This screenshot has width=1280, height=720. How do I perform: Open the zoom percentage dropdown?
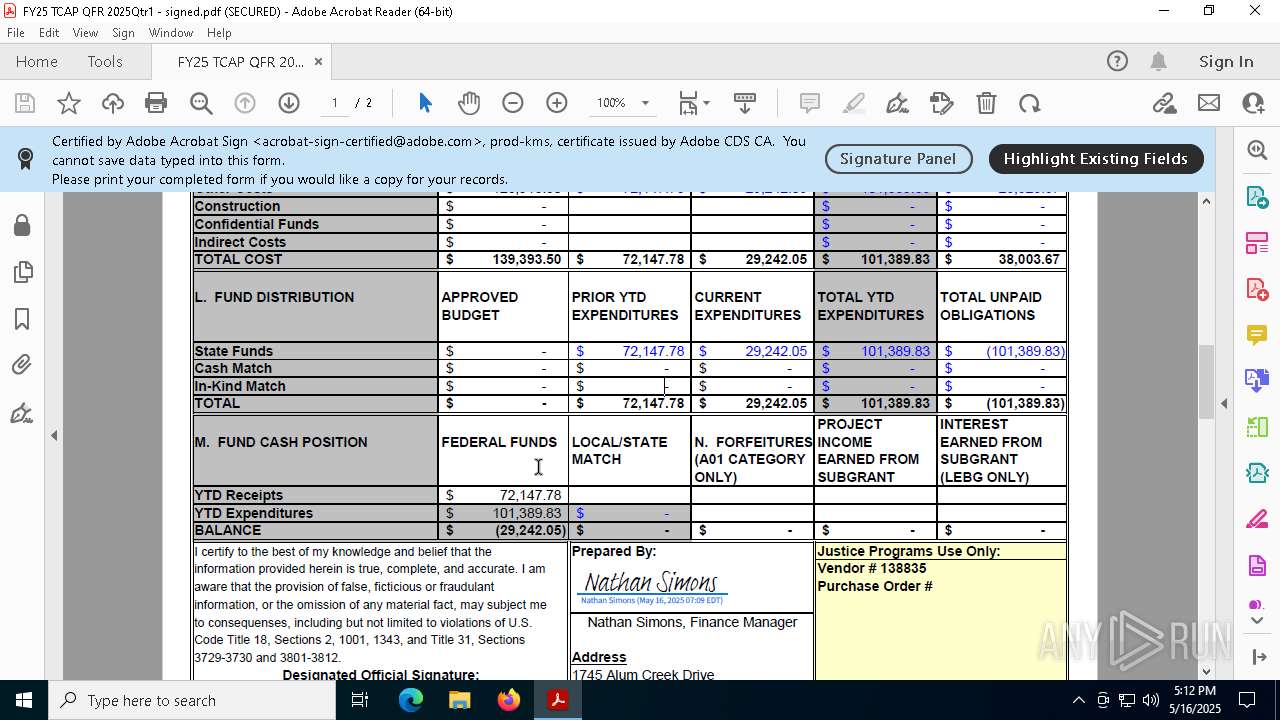(645, 103)
